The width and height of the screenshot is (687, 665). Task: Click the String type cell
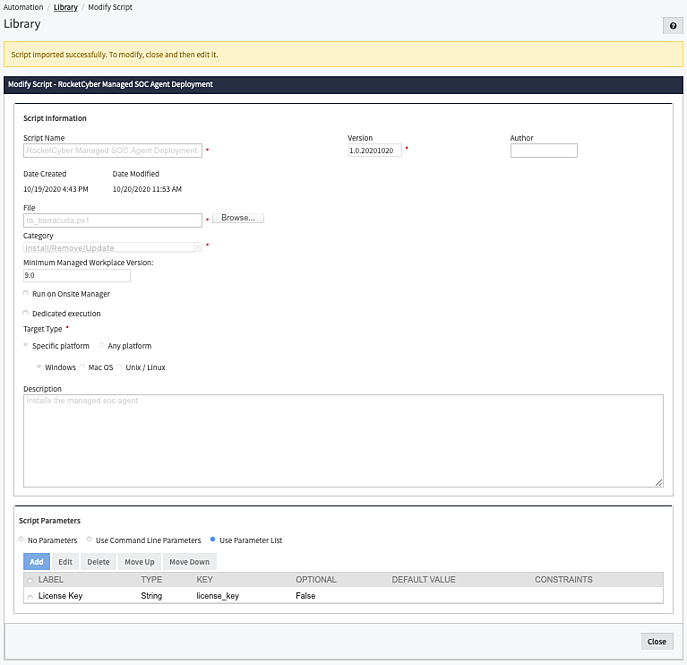151,596
